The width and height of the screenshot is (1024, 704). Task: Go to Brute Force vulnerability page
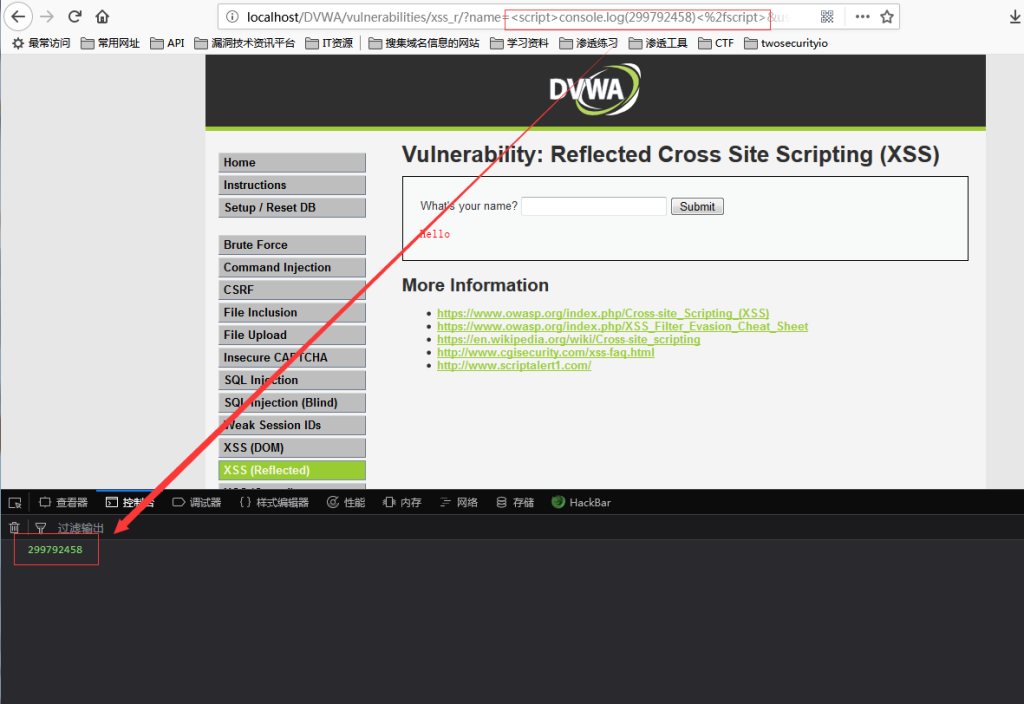(292, 245)
